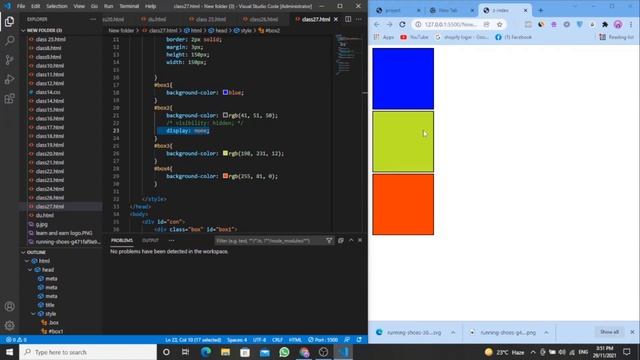Image resolution: width=640 pixels, height=360 pixels.
Task: Open Source Control view
Action: click(x=9, y=60)
